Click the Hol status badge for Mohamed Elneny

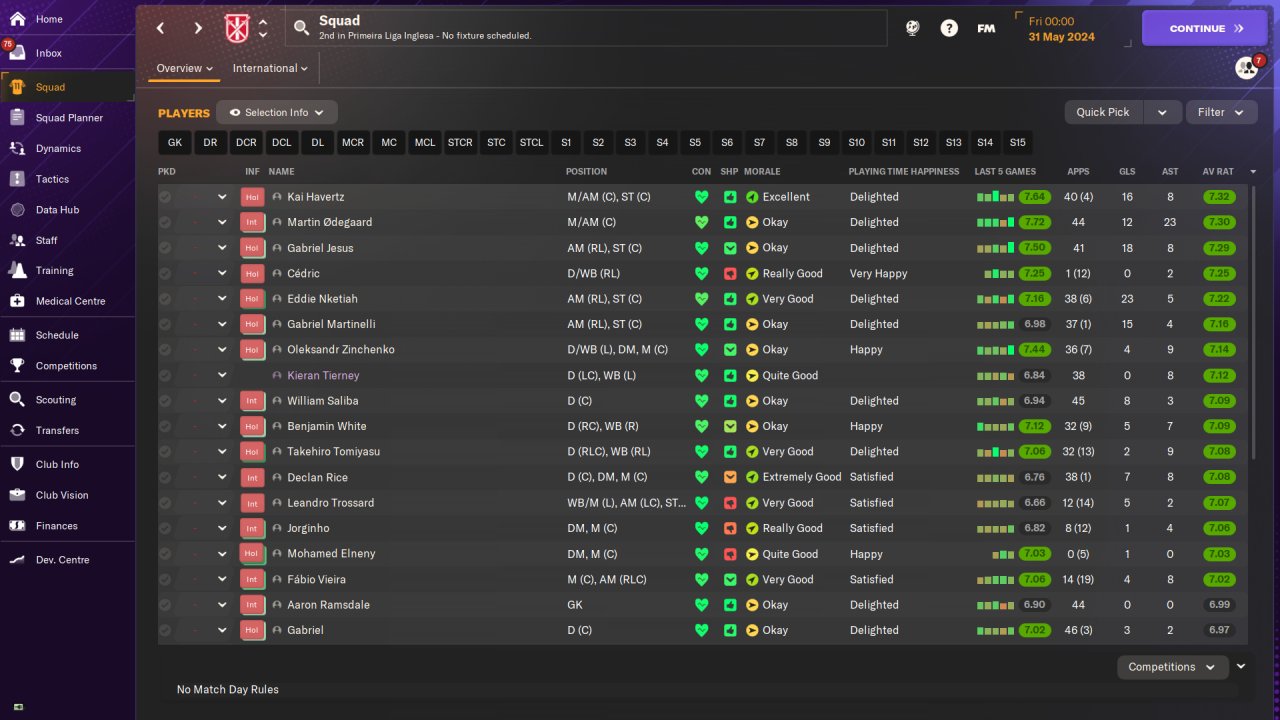(252, 554)
